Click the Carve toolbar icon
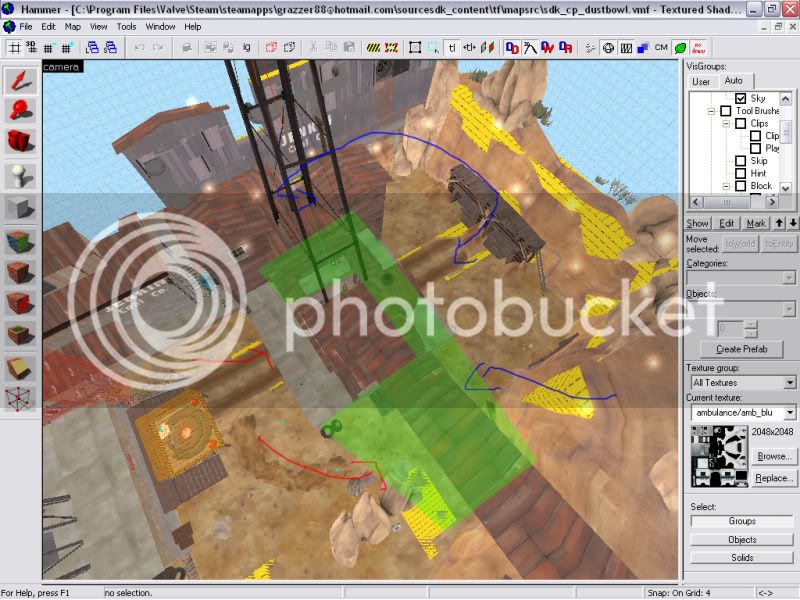Screen dimensions: 800x600 [x=187, y=48]
